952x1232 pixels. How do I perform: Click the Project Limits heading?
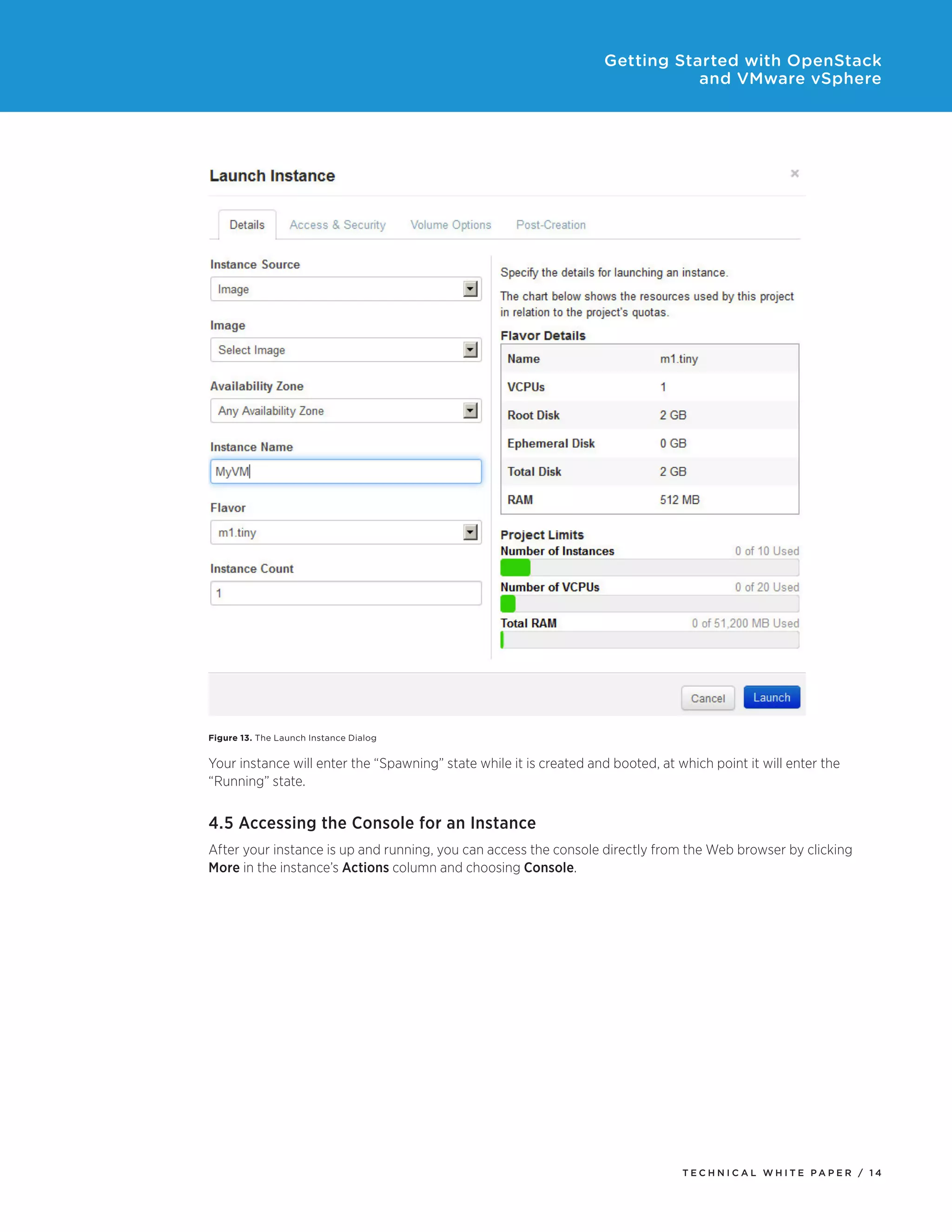pos(542,535)
